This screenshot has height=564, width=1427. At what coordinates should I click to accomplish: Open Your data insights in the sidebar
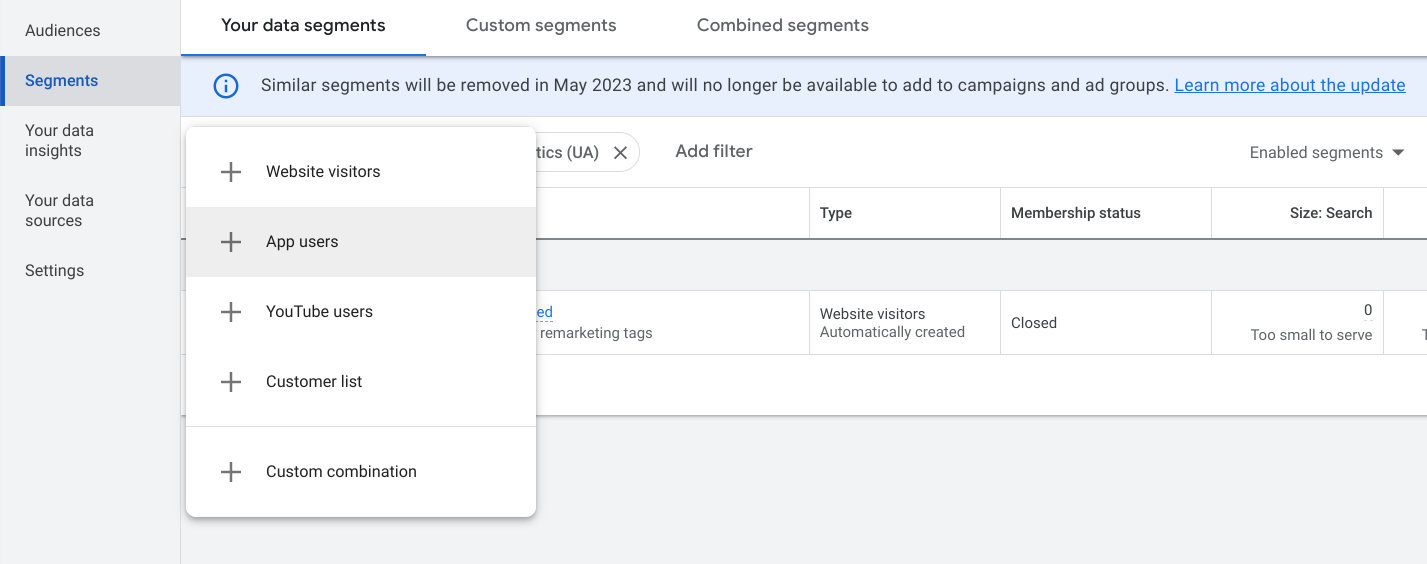(59, 141)
